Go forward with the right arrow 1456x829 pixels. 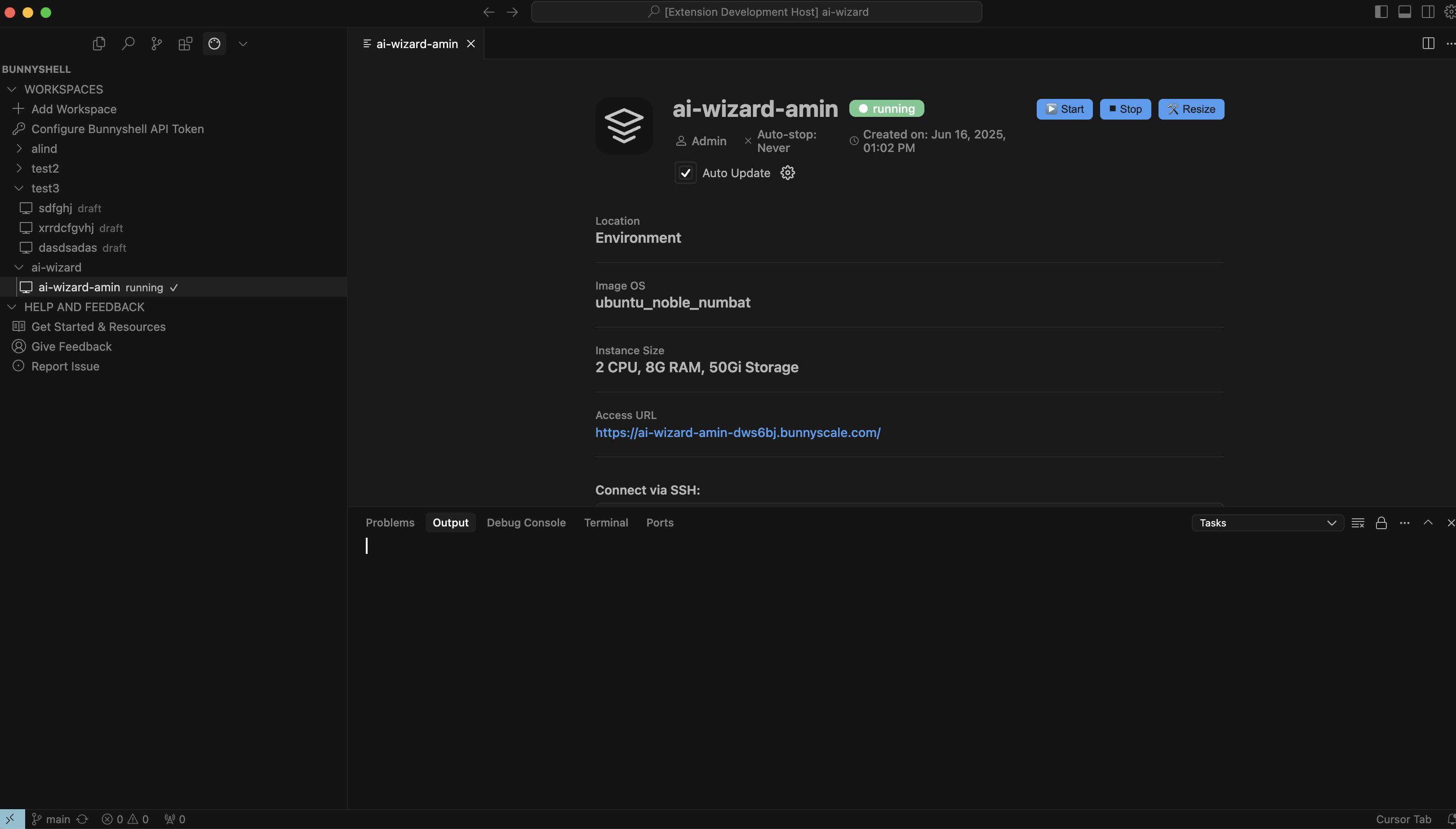click(512, 12)
